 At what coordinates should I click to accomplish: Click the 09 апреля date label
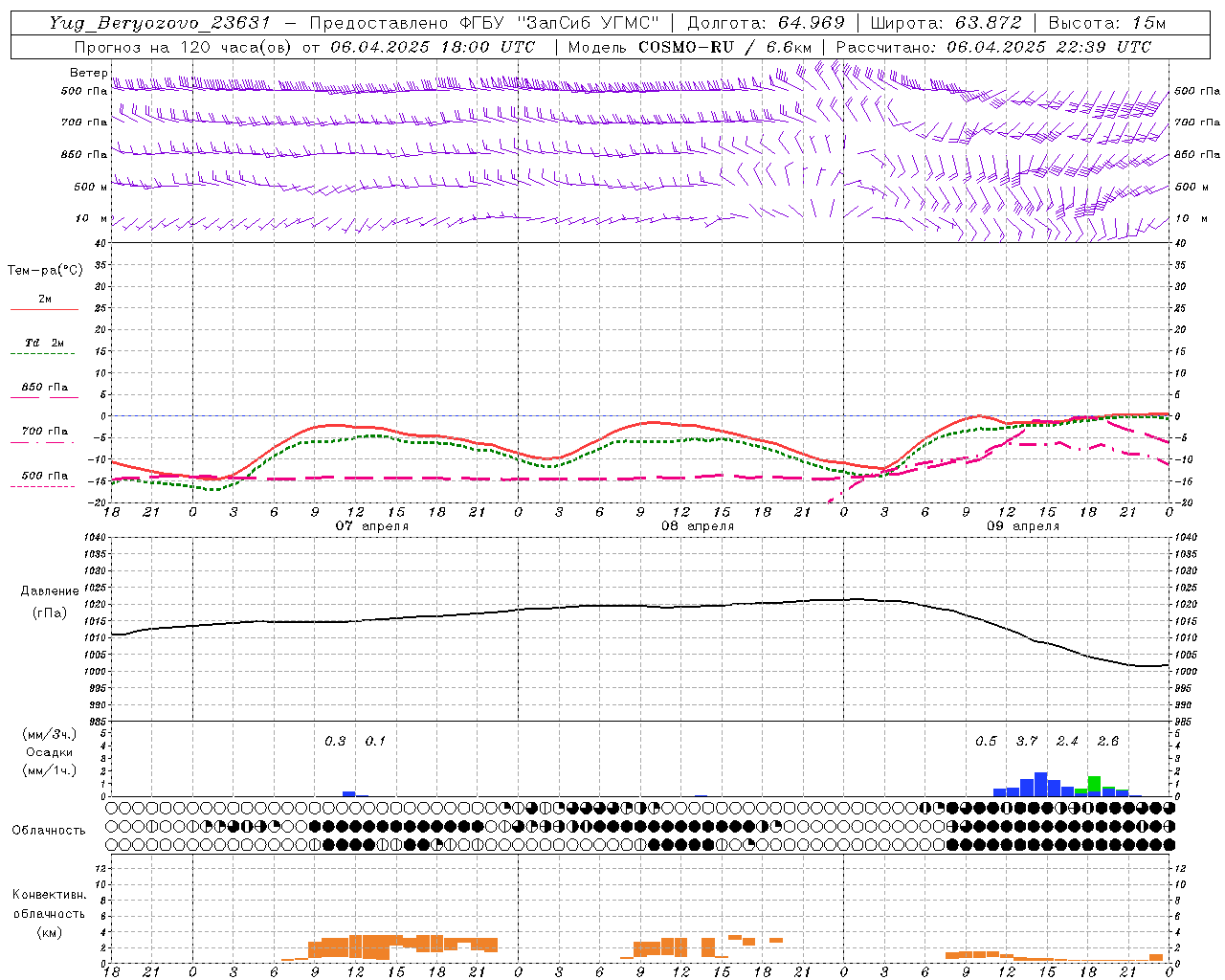click(x=1023, y=526)
